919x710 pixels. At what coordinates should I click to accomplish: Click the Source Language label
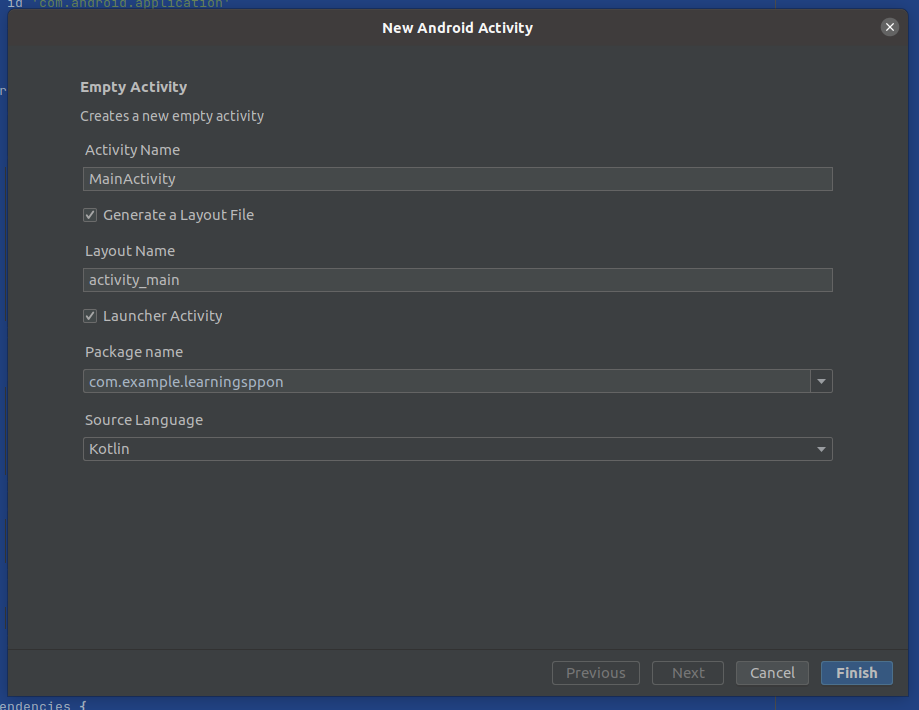pyautogui.click(x=144, y=420)
